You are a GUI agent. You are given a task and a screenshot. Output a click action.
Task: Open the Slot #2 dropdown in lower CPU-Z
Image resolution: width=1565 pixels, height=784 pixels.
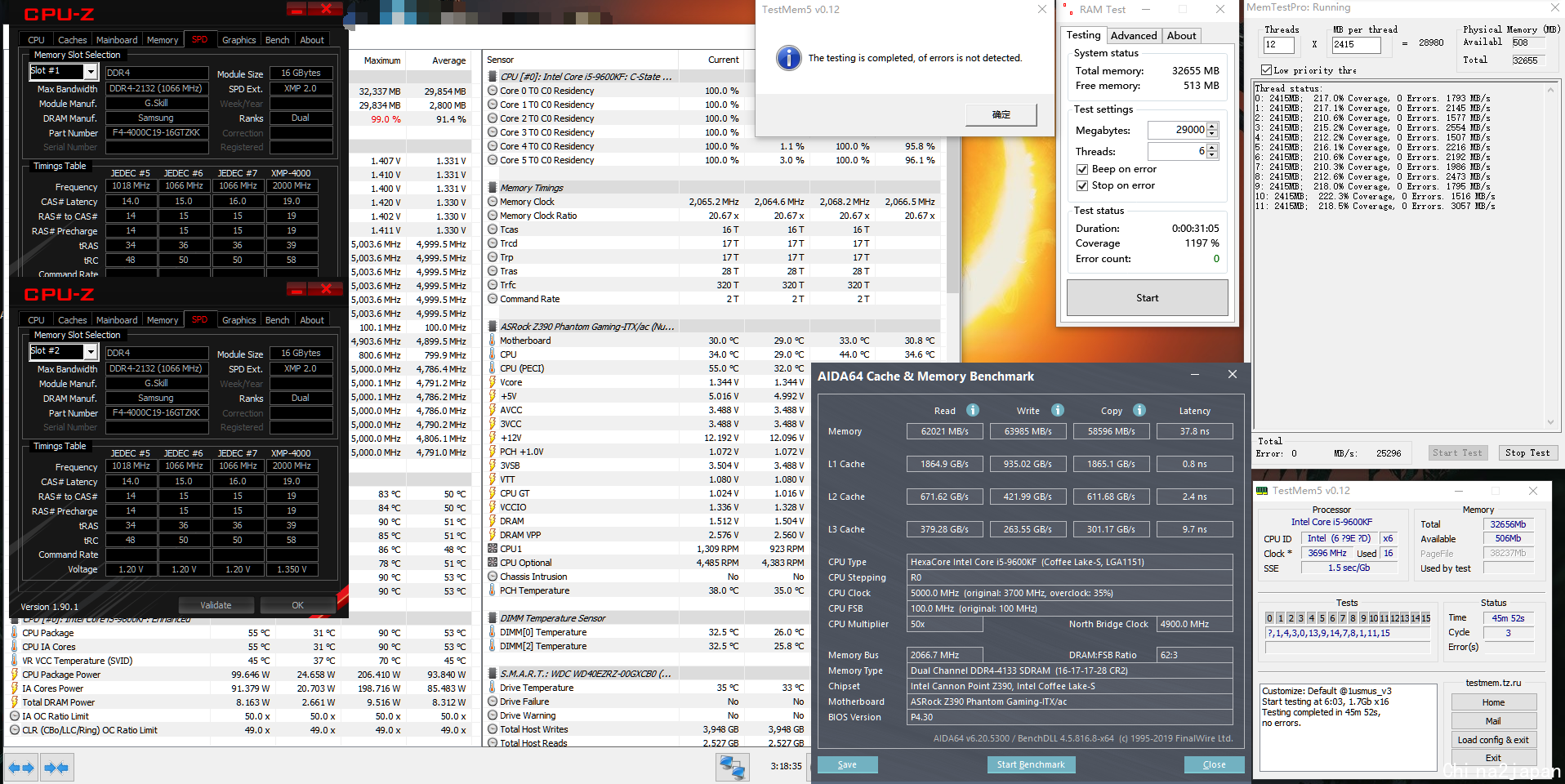click(x=91, y=352)
